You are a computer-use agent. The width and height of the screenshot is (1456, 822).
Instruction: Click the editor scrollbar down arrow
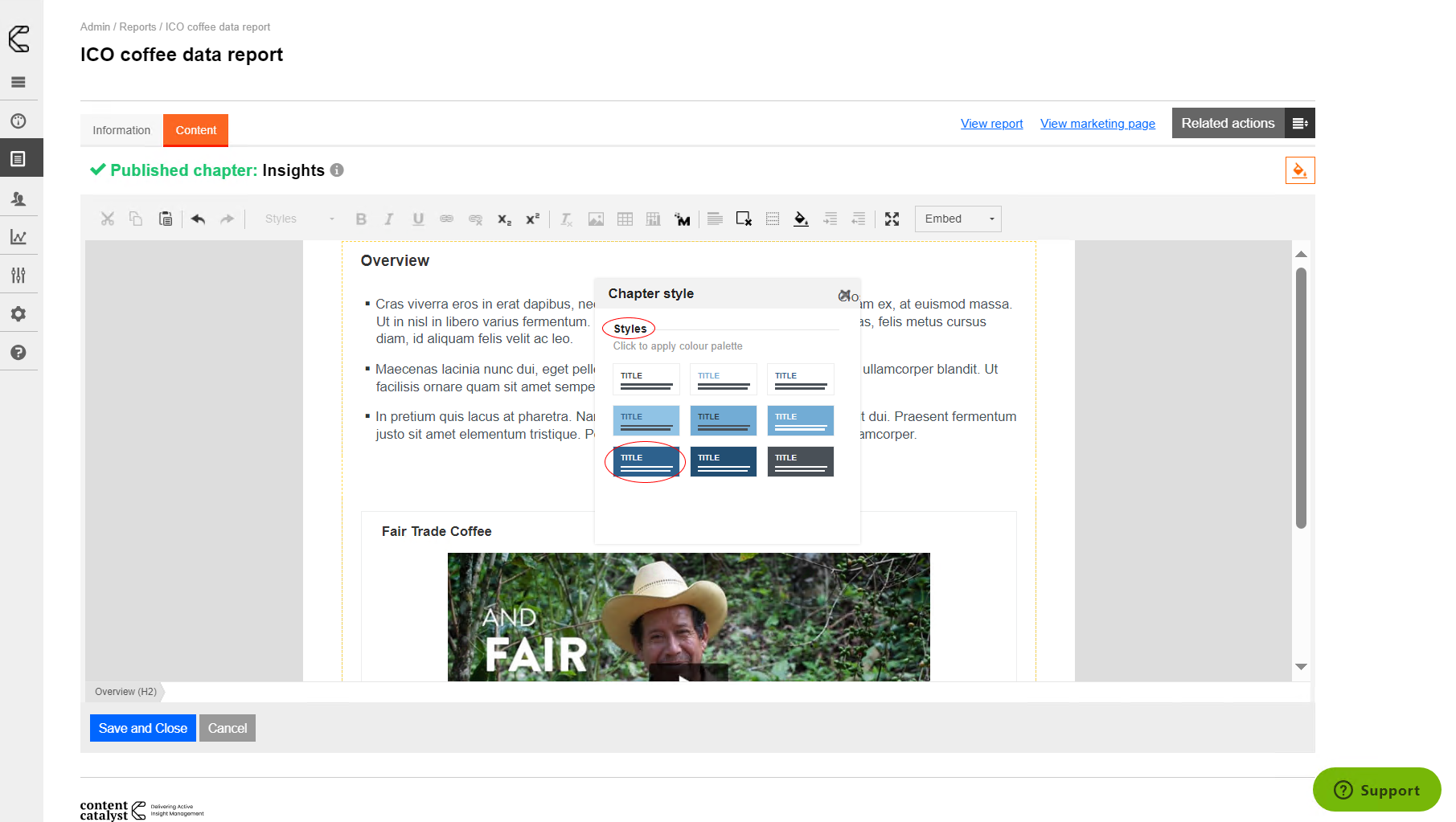point(1301,667)
